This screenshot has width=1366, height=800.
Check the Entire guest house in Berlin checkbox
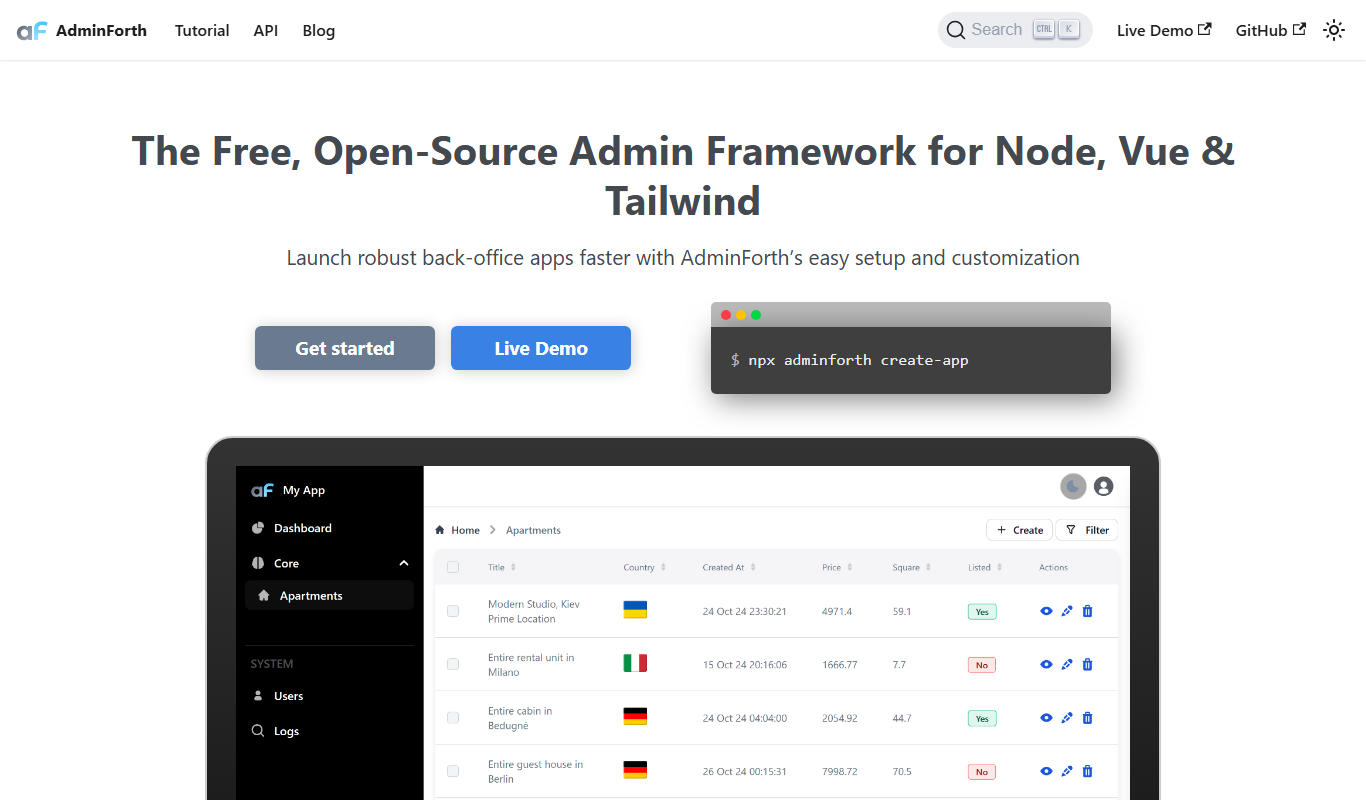[x=453, y=771]
